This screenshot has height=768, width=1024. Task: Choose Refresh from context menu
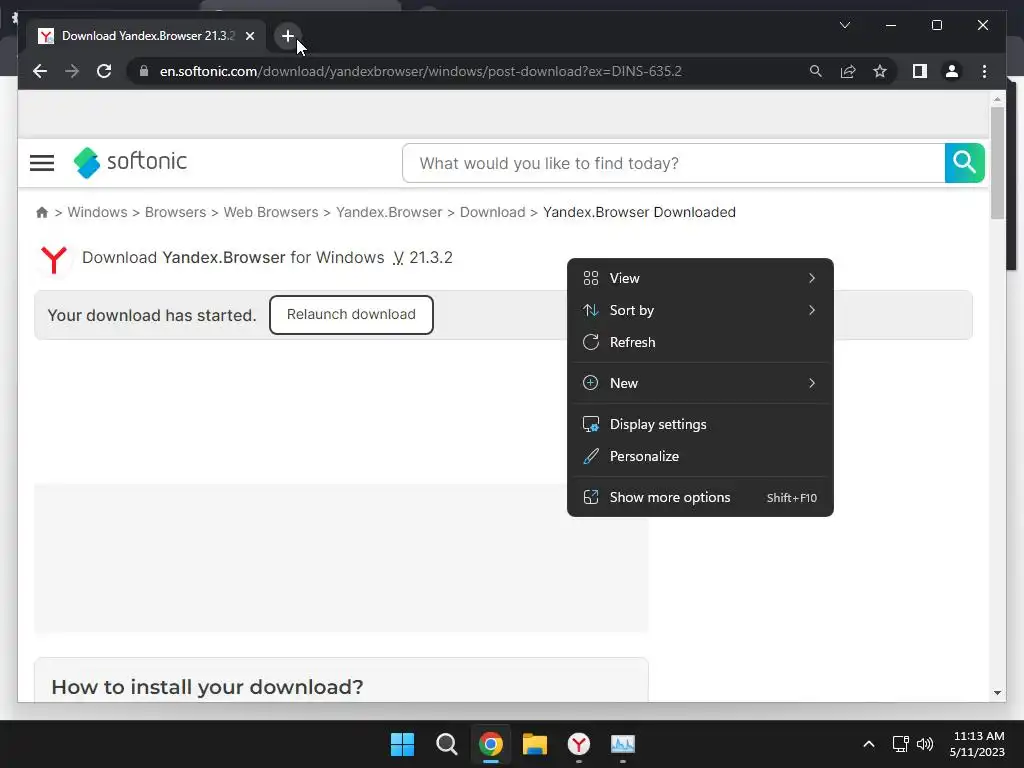coord(700,342)
